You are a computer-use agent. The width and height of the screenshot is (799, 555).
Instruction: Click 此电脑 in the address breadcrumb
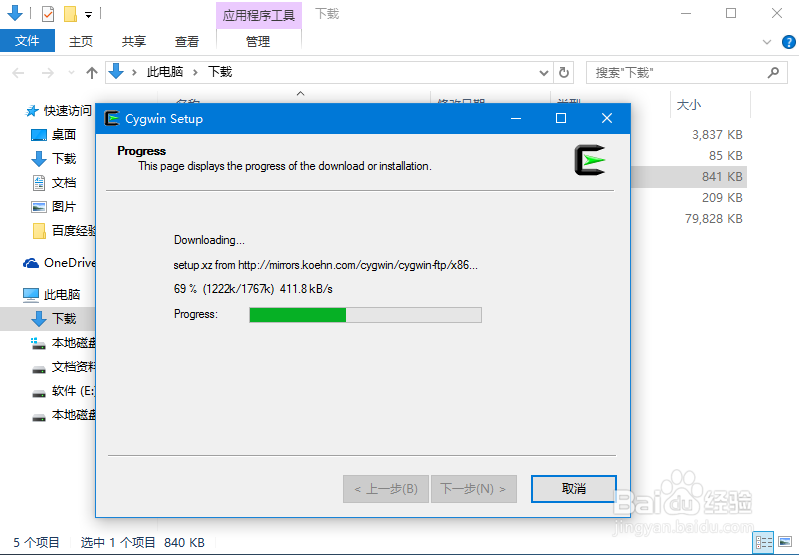click(x=165, y=72)
